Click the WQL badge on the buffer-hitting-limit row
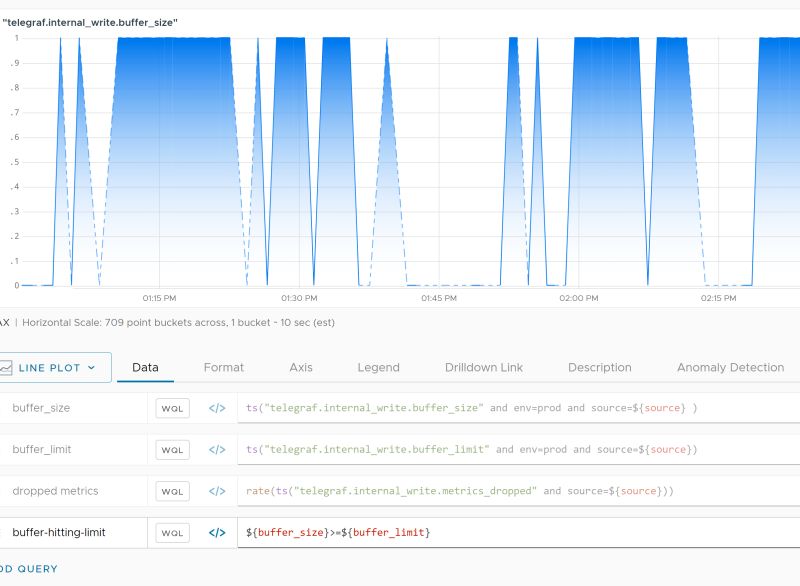The image size is (800, 586). [172, 532]
